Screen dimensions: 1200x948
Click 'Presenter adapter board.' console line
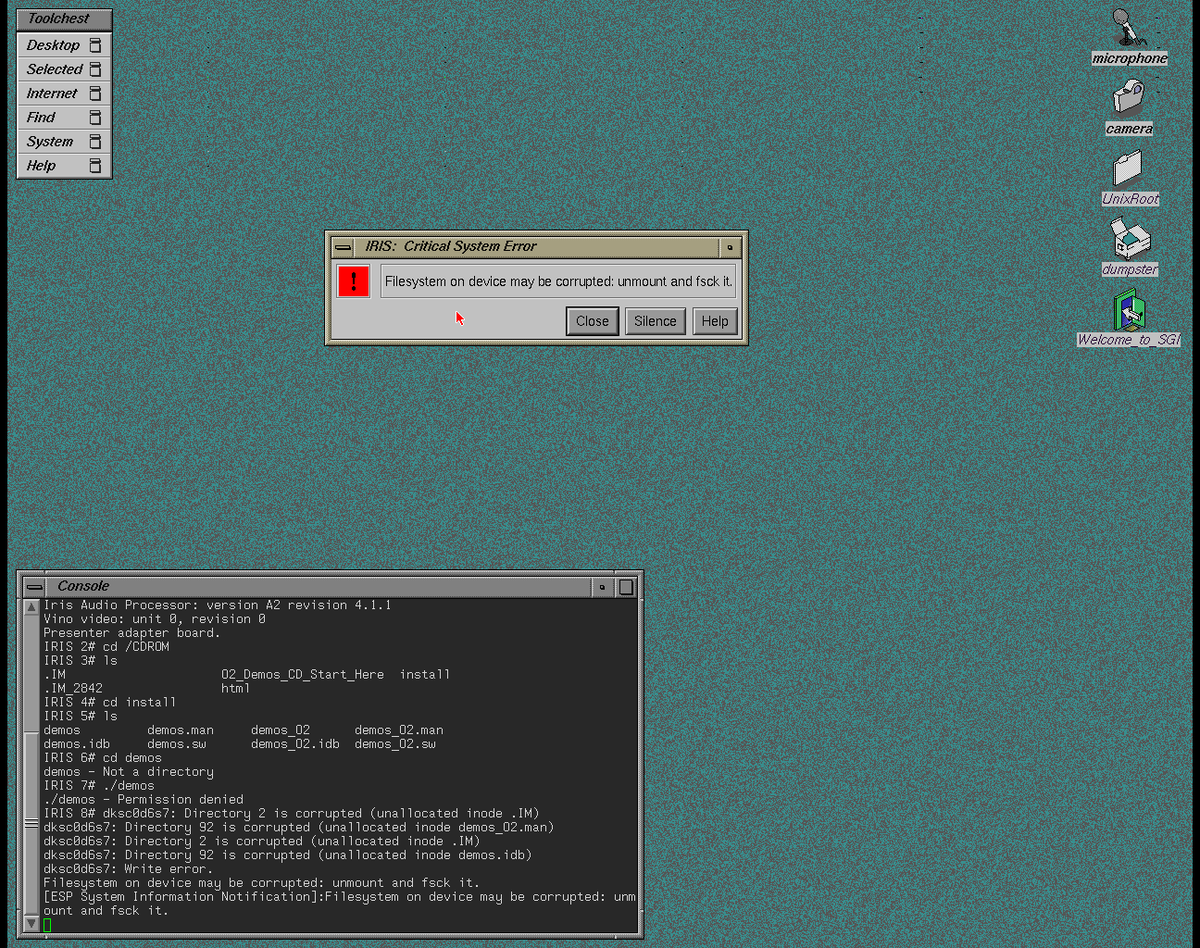[132, 633]
